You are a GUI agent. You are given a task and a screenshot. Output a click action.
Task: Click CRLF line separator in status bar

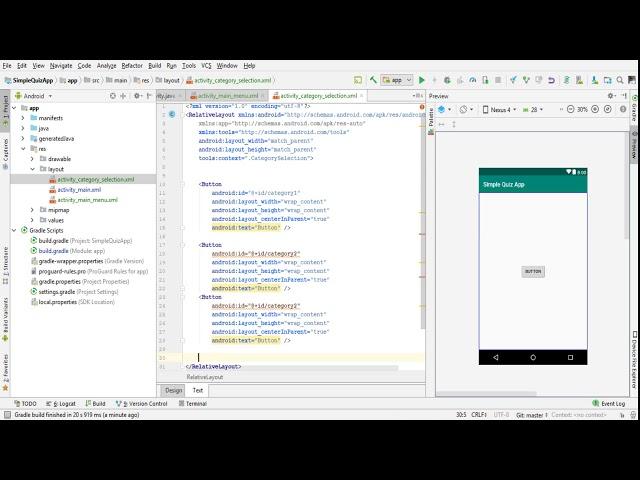point(479,415)
